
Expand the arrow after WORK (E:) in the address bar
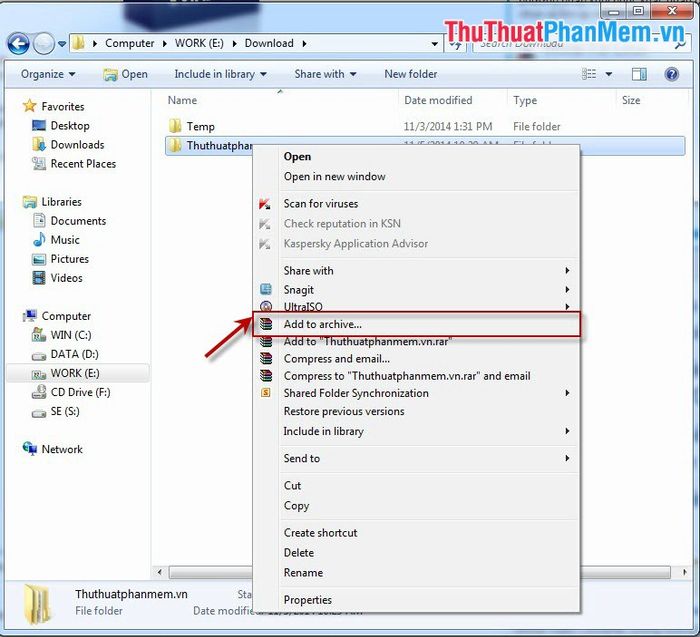coord(234,43)
